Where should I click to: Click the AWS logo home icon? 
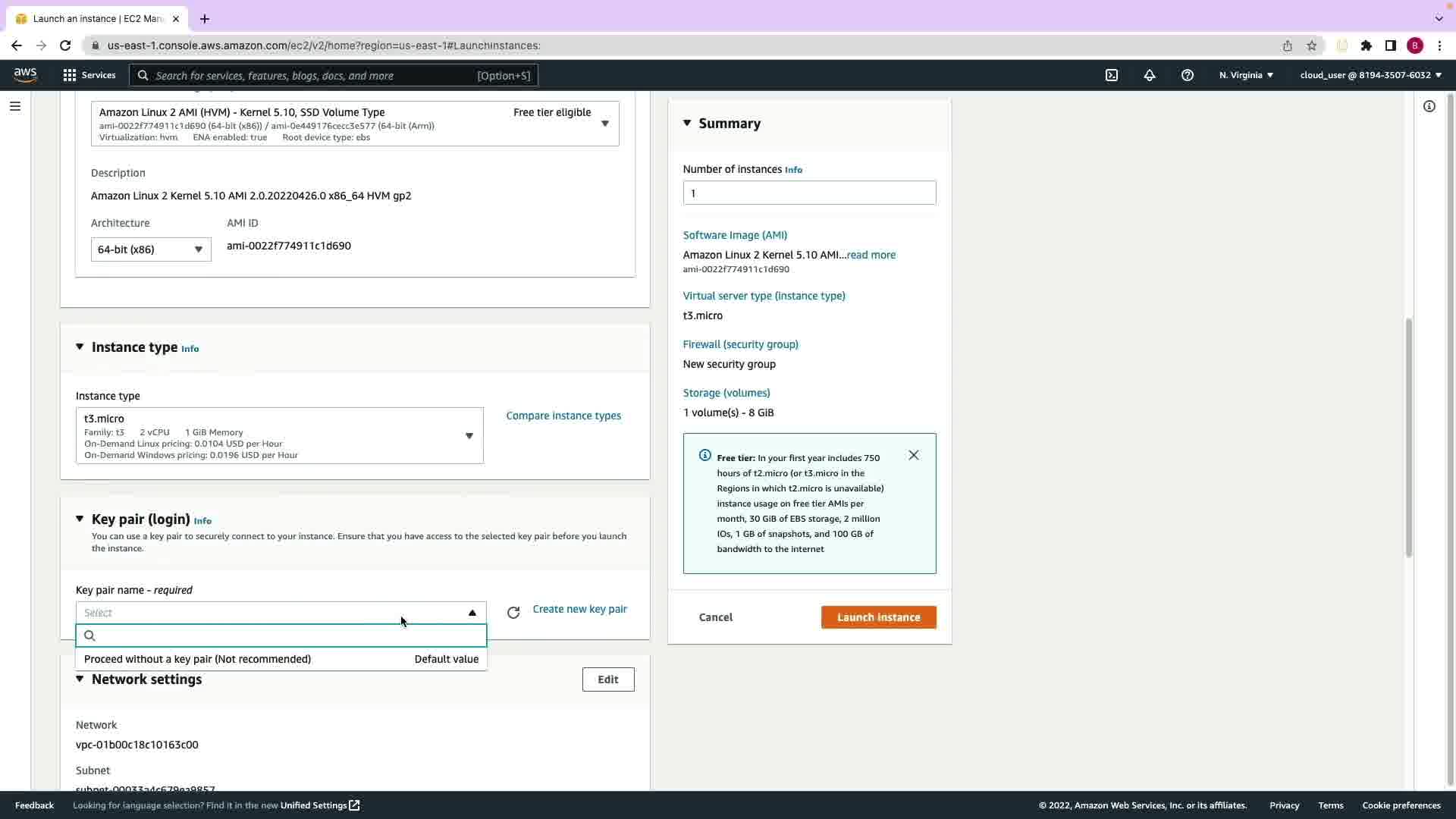[25, 74]
